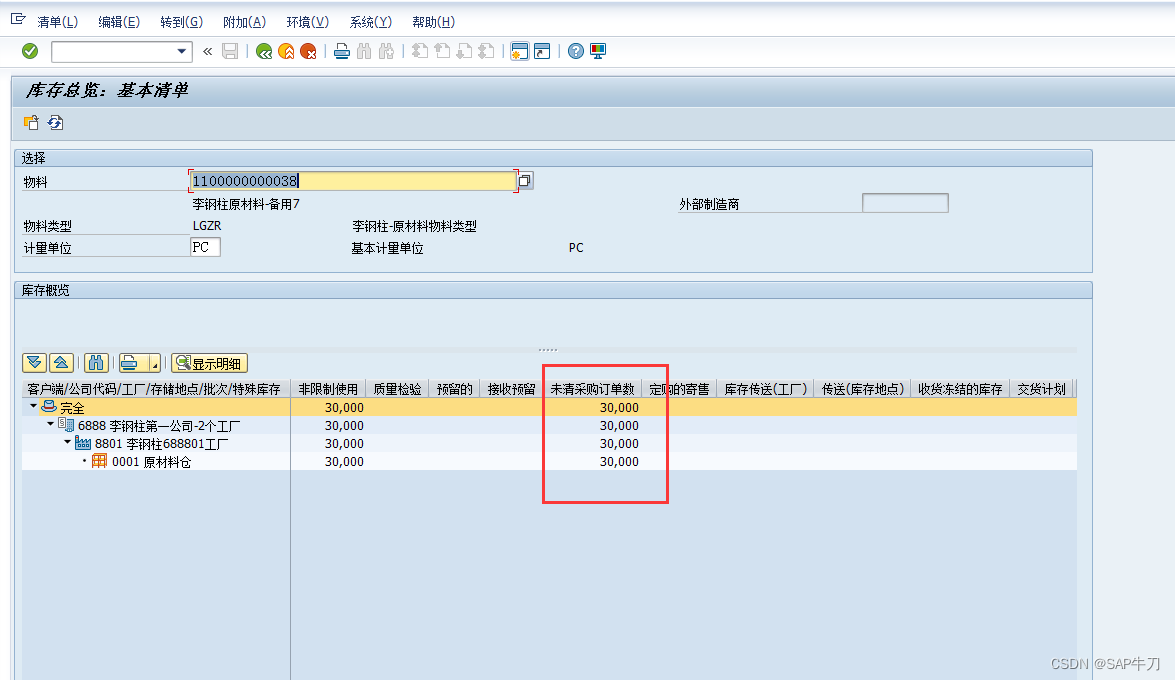
Task: Click the Find binoculars icon in standard toolbar
Action: pyautogui.click(x=364, y=51)
